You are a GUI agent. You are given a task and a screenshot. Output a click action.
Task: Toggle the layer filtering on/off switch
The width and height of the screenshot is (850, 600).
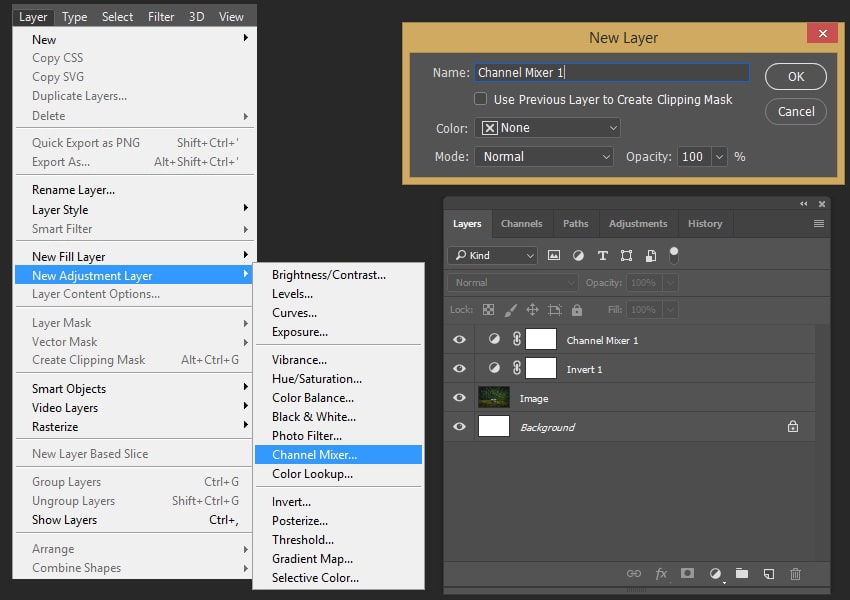[x=674, y=255]
